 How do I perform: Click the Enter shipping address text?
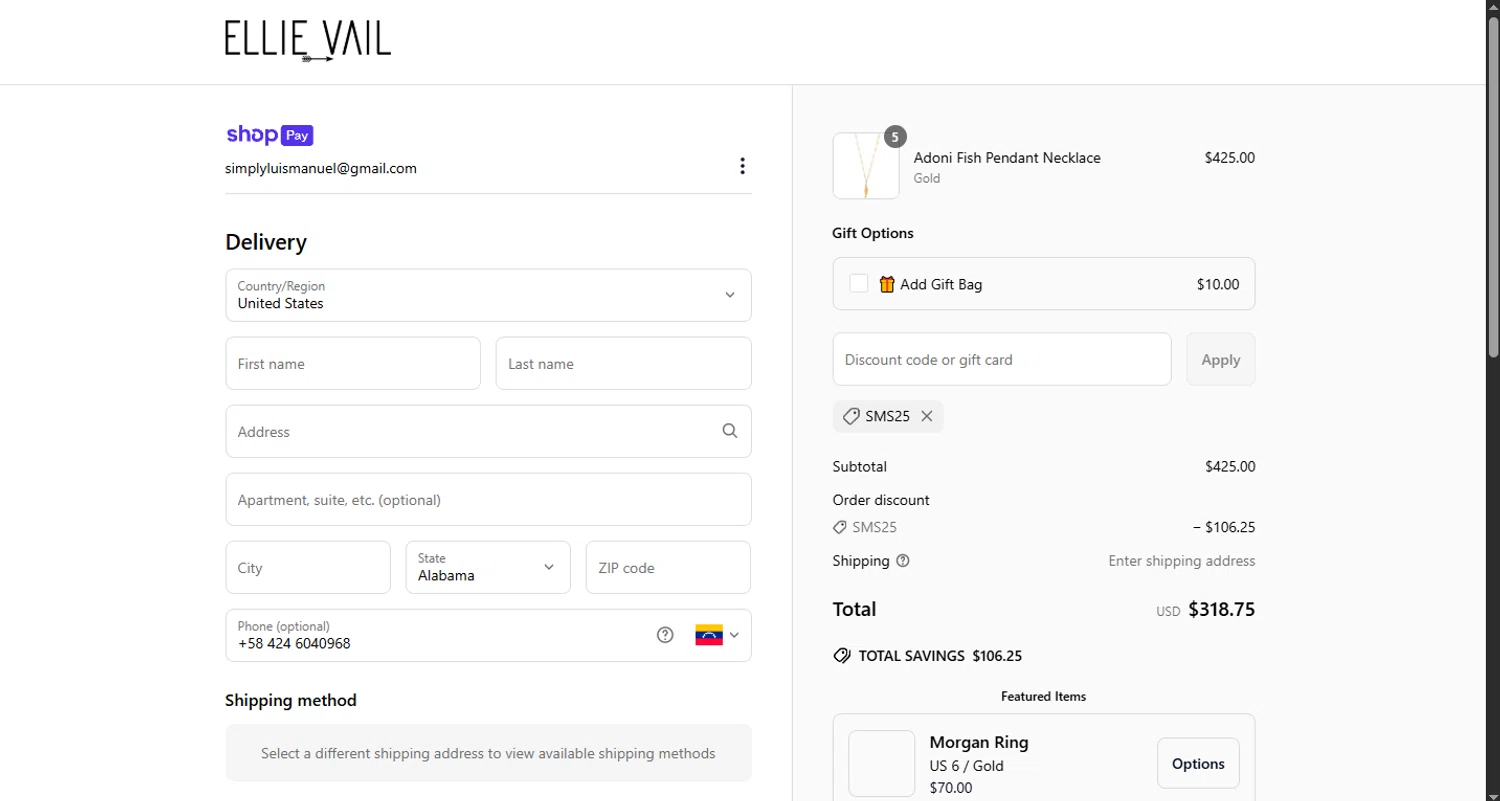[x=1182, y=561]
